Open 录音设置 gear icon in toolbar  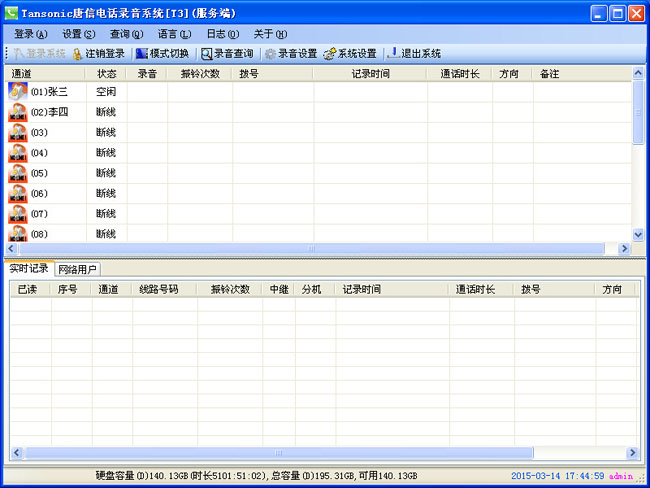pyautogui.click(x=270, y=53)
